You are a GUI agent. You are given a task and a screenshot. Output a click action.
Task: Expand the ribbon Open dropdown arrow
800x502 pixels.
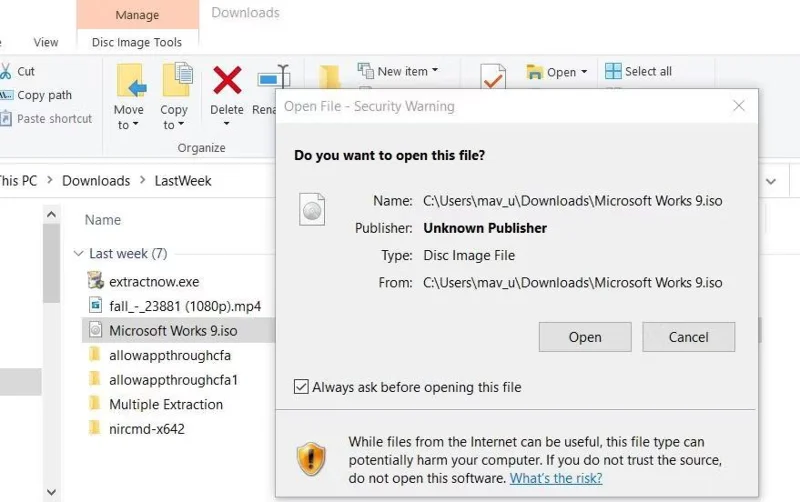pyautogui.click(x=584, y=71)
